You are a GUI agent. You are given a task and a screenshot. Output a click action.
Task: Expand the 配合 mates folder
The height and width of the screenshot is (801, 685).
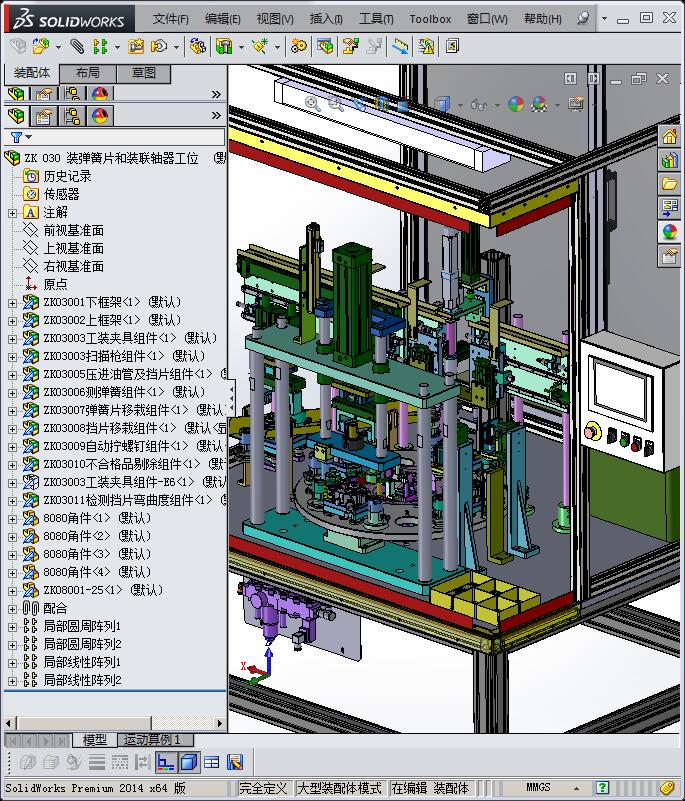(12, 609)
